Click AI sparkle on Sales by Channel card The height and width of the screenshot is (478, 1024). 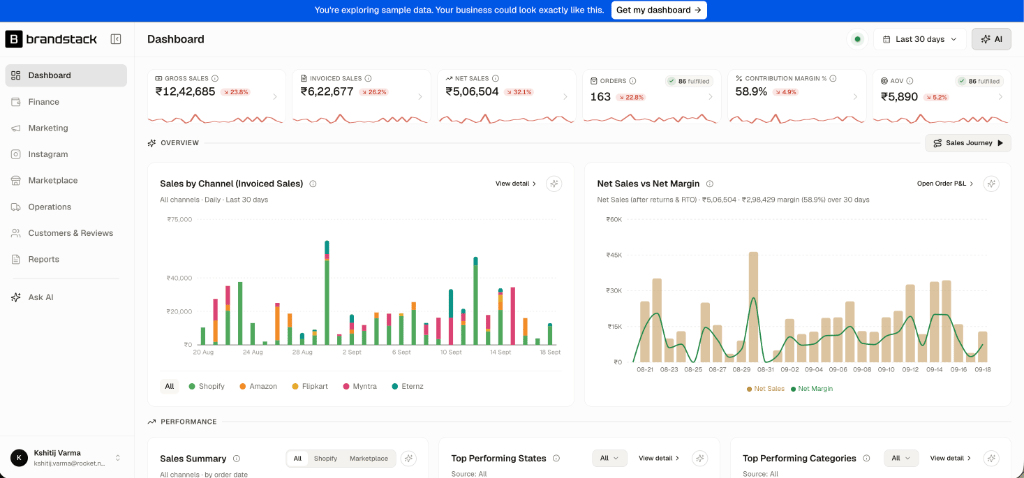[554, 183]
